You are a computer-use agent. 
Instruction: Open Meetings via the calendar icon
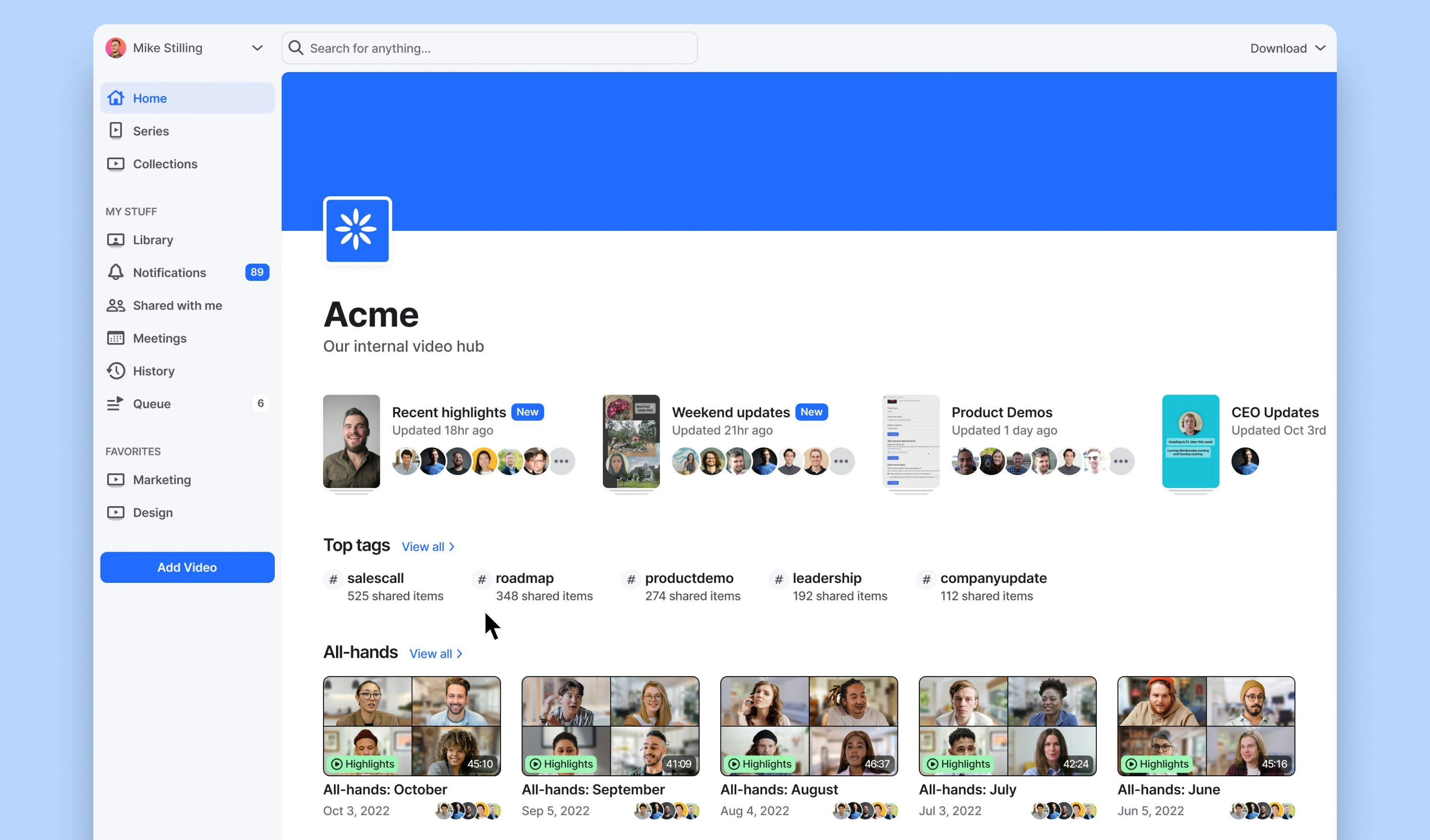click(x=116, y=338)
